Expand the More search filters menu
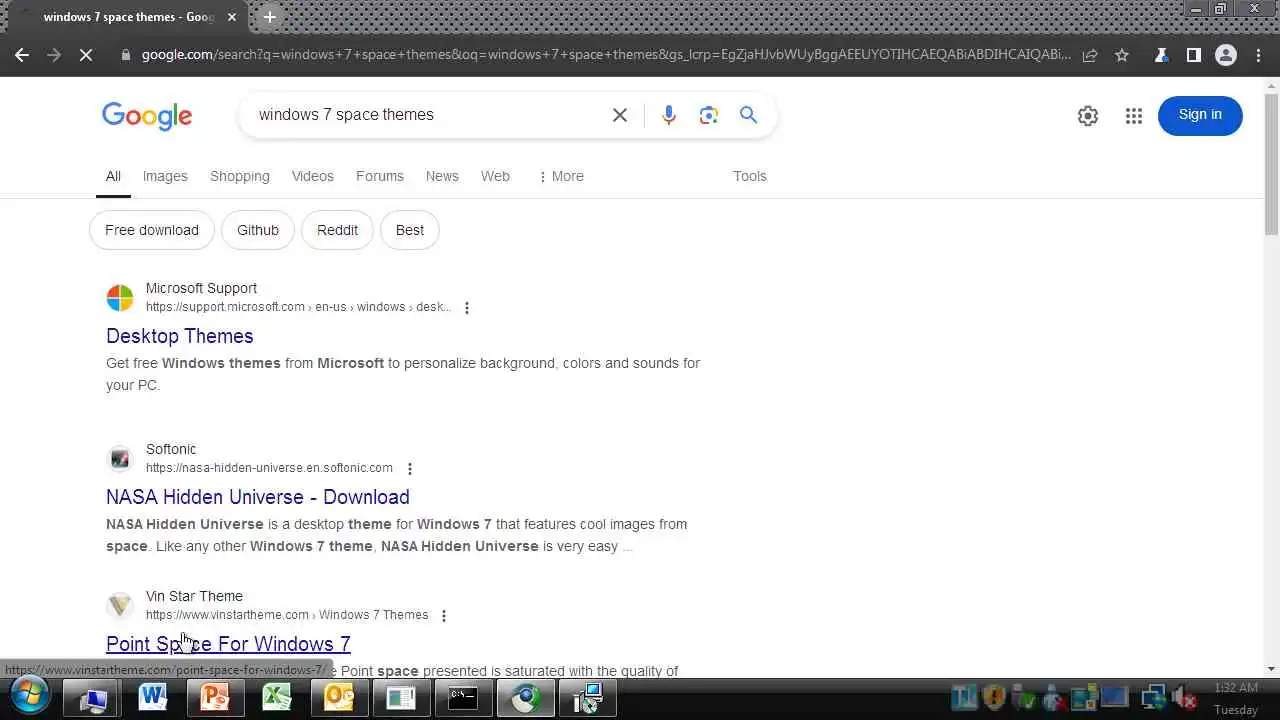This screenshot has height=720, width=1280. pyautogui.click(x=560, y=176)
